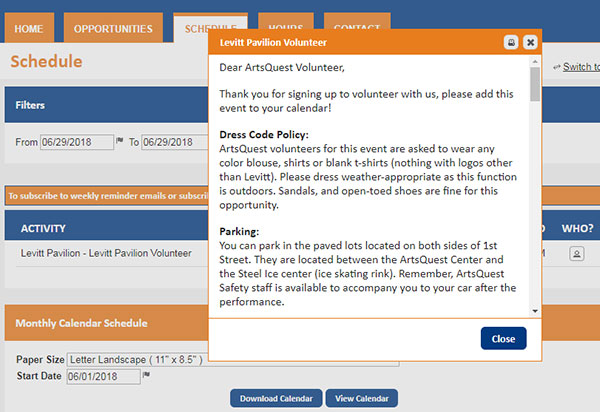Click the print icon in dialog header
Screen dimensions: 600x412
[x=511, y=42]
